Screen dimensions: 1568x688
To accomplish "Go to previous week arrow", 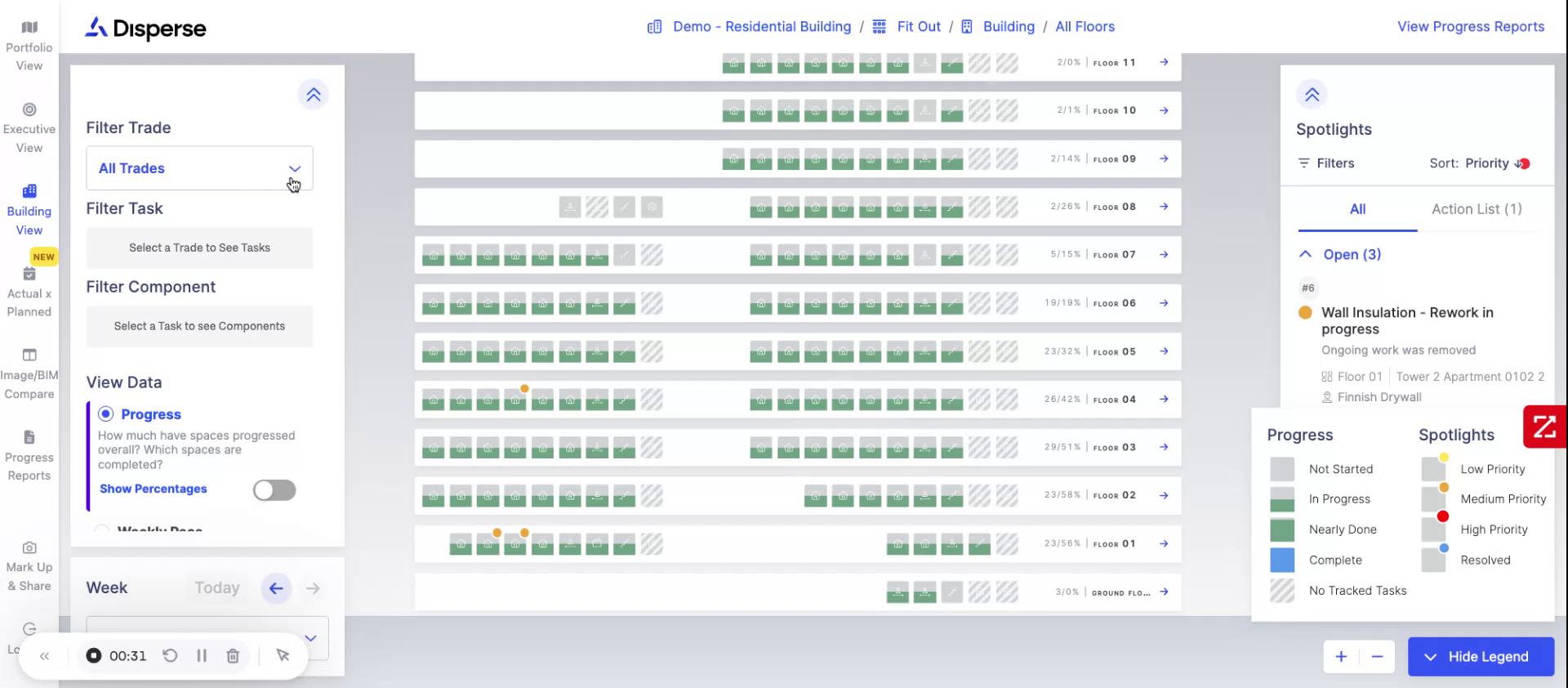I will click(276, 587).
